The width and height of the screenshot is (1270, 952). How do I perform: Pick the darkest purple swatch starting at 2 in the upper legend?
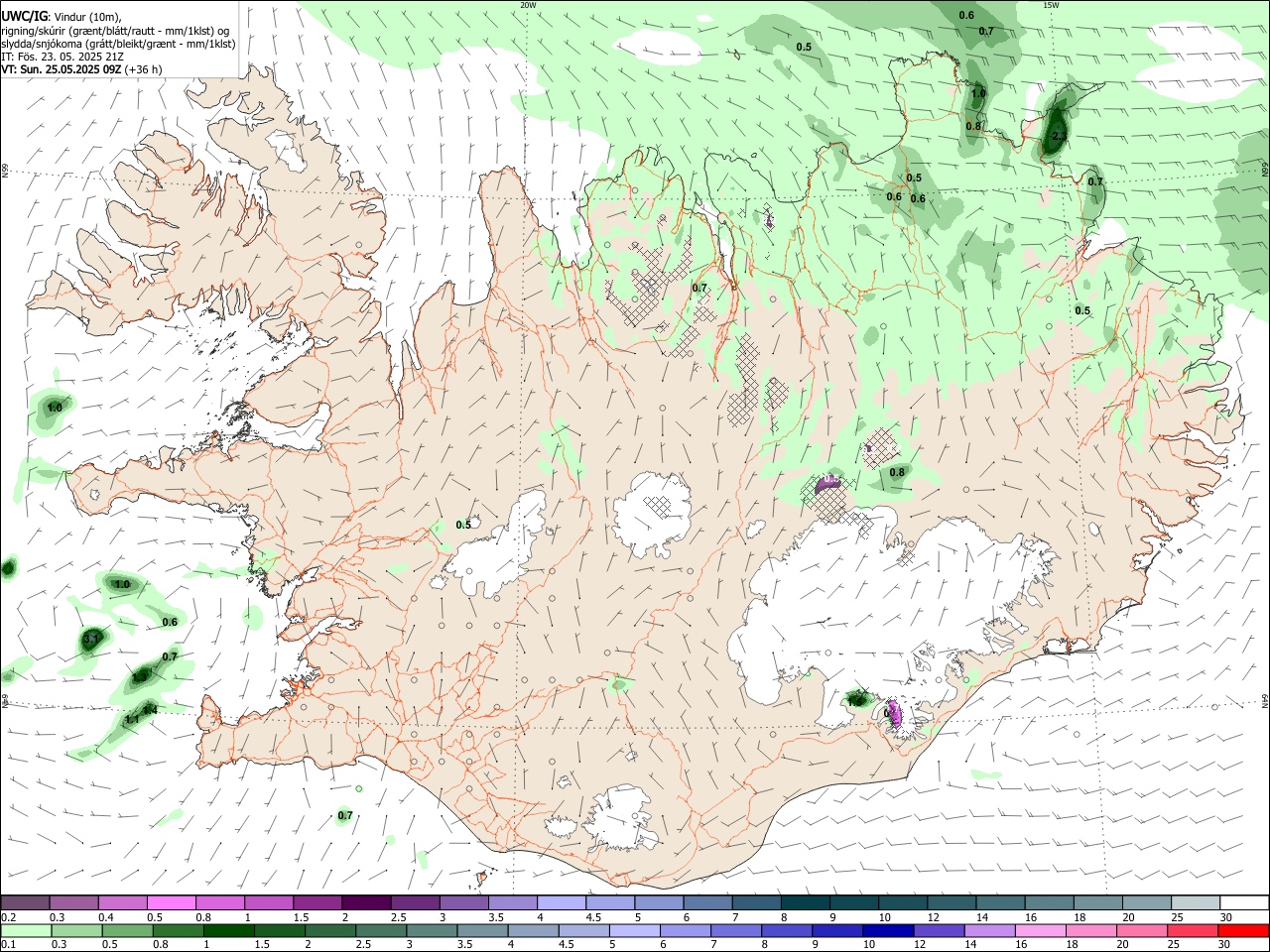pos(365,902)
